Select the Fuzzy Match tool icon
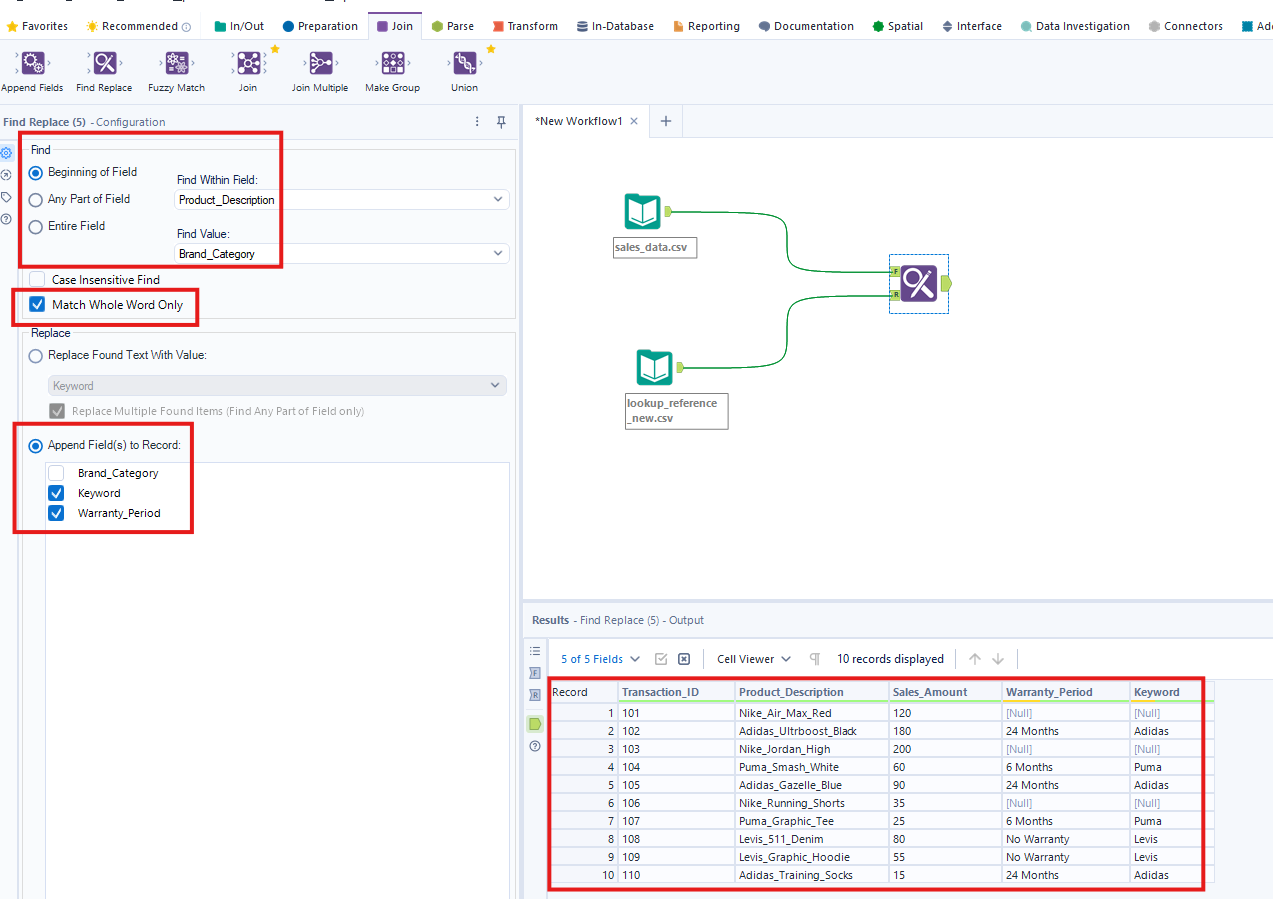 click(176, 65)
